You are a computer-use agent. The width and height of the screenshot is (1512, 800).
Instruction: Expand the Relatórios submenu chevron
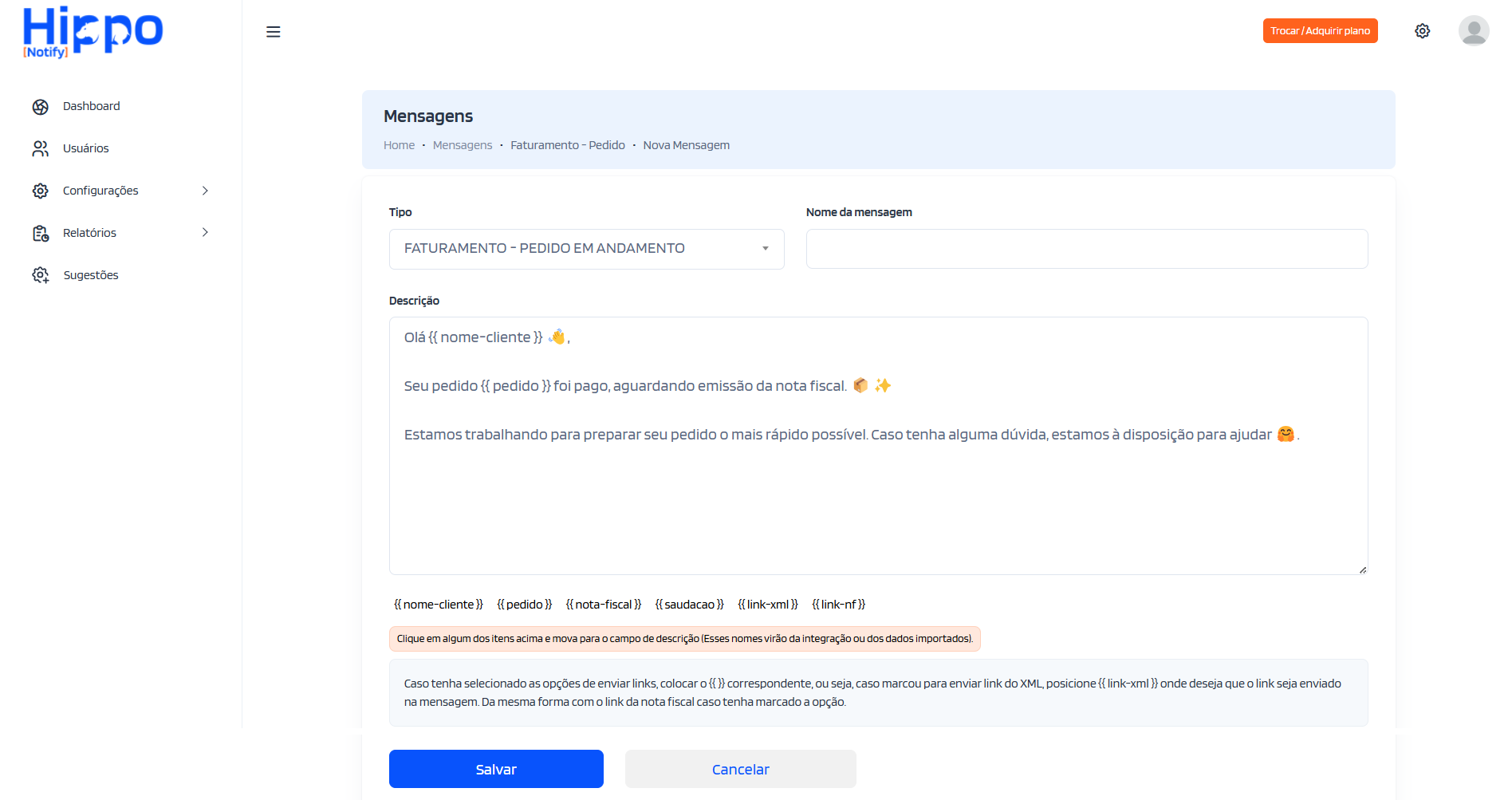(x=205, y=232)
